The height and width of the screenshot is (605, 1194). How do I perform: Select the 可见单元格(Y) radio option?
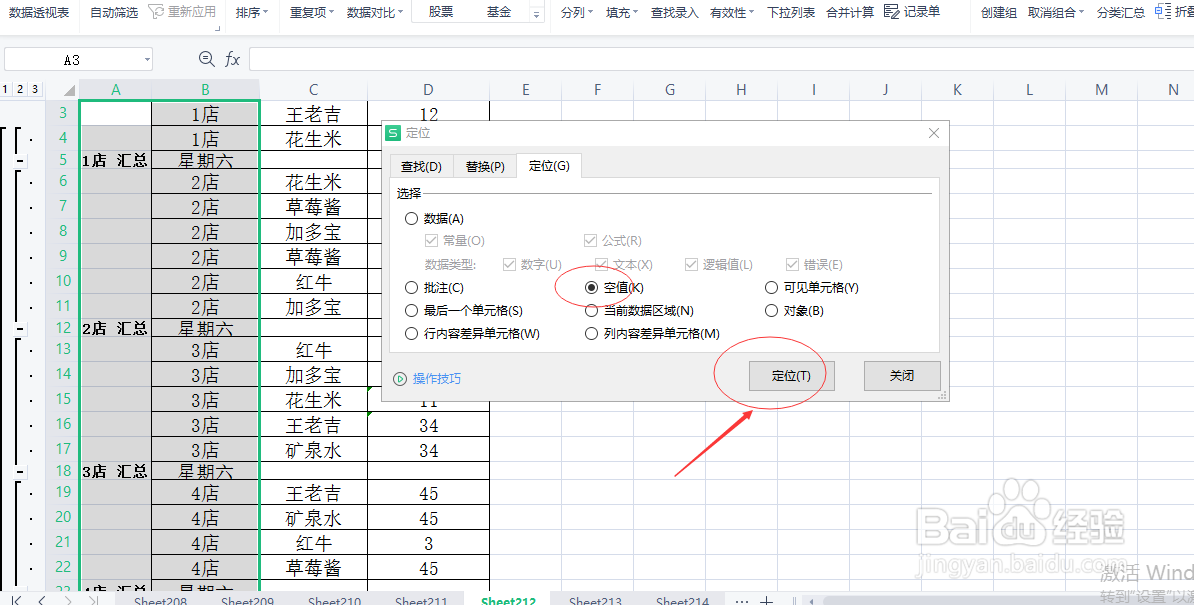click(771, 288)
